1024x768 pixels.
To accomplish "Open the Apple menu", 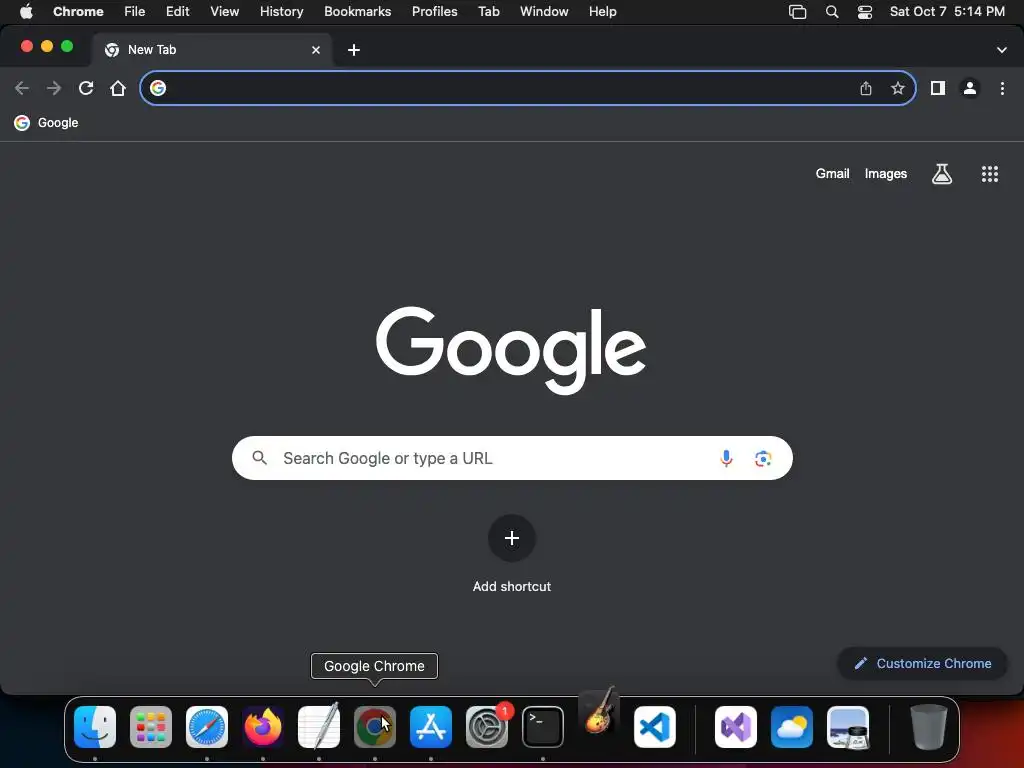I will (x=26, y=12).
